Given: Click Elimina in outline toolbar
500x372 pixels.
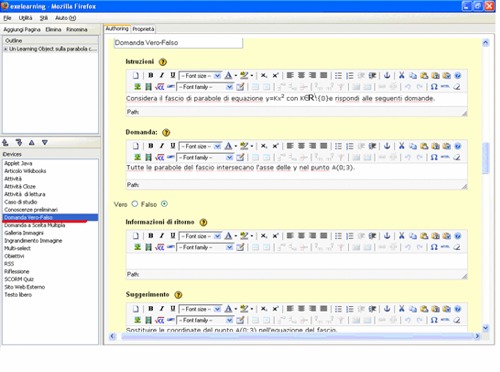Looking at the screenshot, I should tap(53, 30).
